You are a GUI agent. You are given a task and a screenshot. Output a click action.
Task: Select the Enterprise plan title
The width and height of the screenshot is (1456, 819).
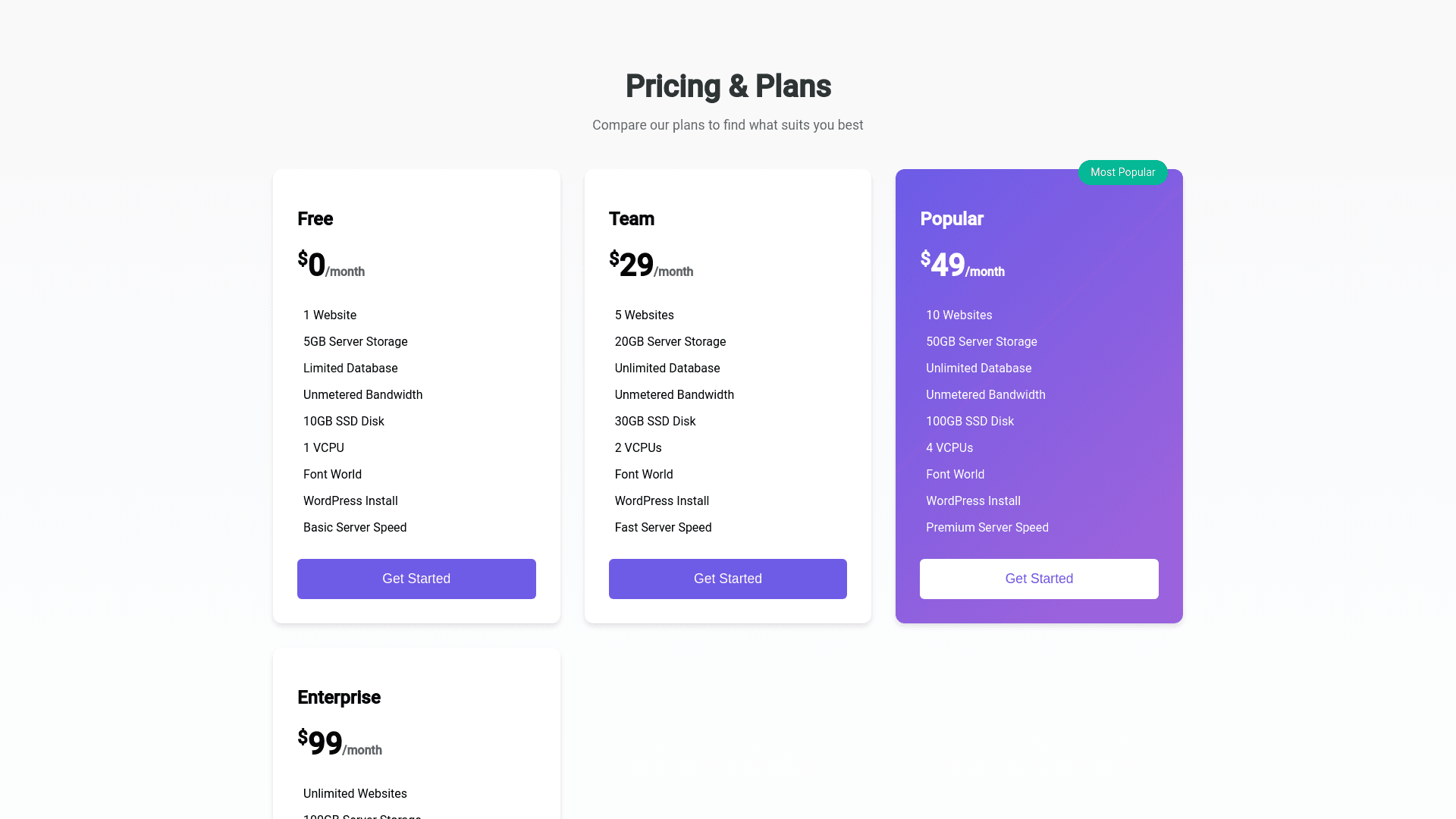(x=339, y=697)
